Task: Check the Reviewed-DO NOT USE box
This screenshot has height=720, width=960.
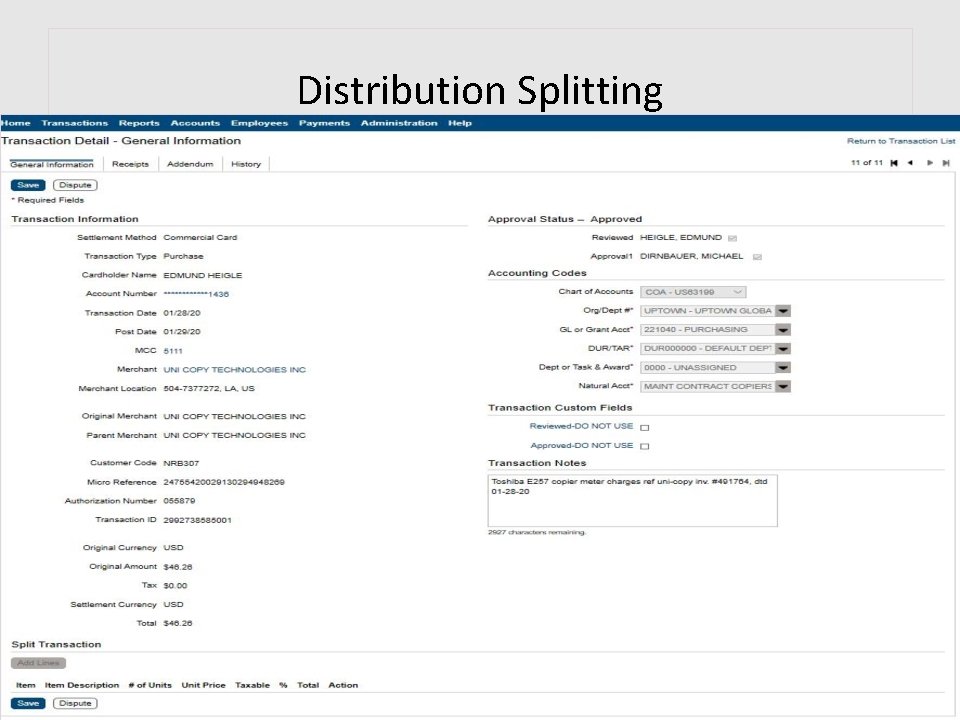Action: pos(645,426)
